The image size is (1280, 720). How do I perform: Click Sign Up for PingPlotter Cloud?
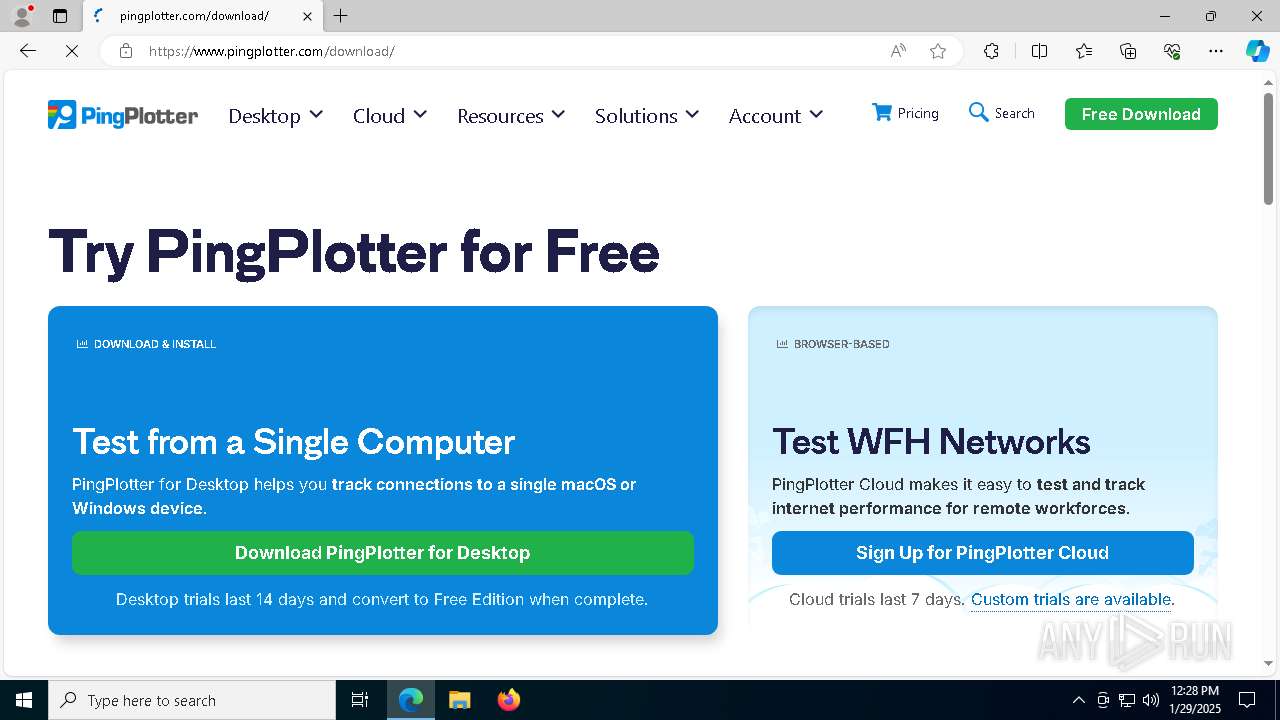(983, 553)
